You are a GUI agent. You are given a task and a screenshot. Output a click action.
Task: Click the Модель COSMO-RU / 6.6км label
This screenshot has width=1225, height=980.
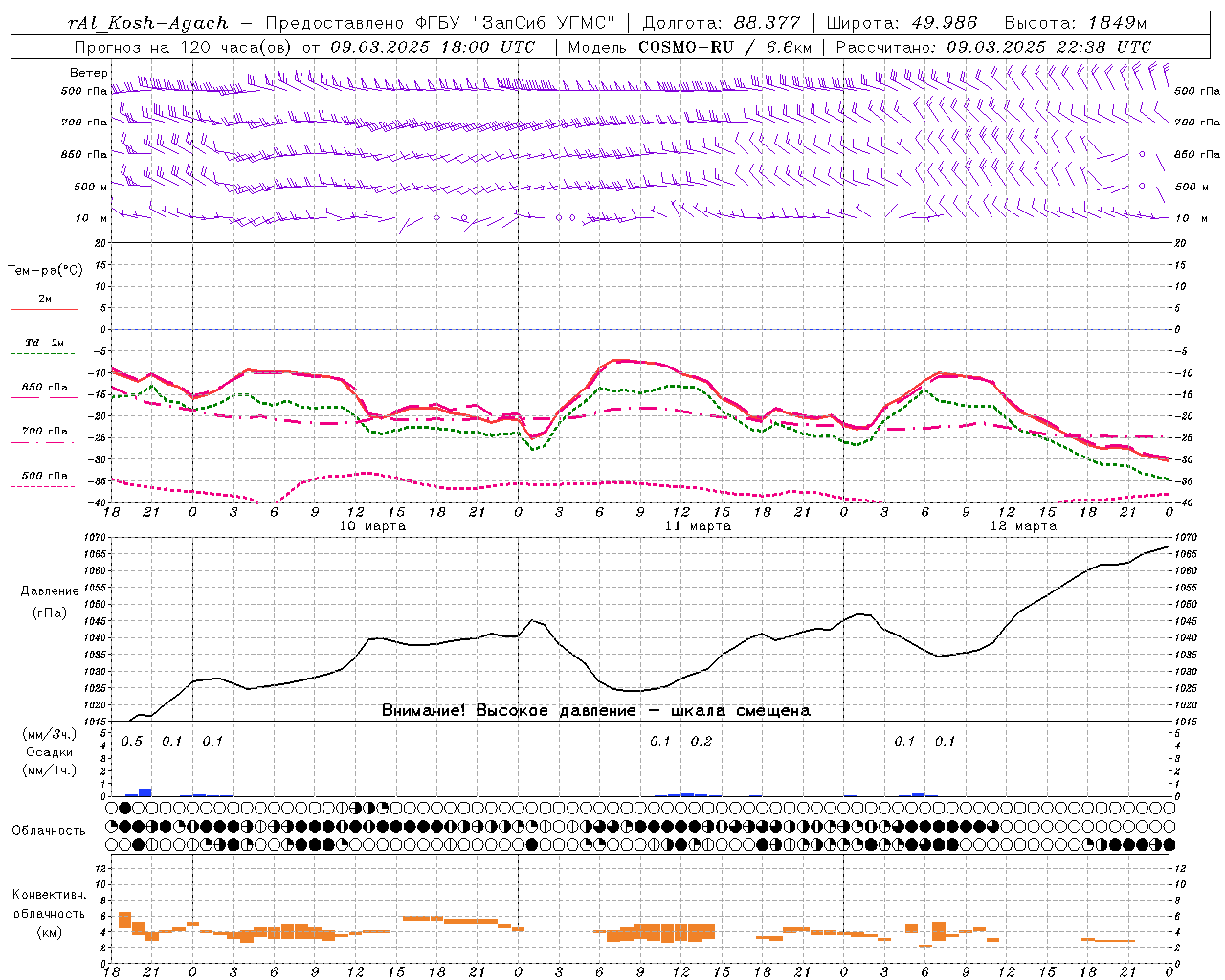689,47
